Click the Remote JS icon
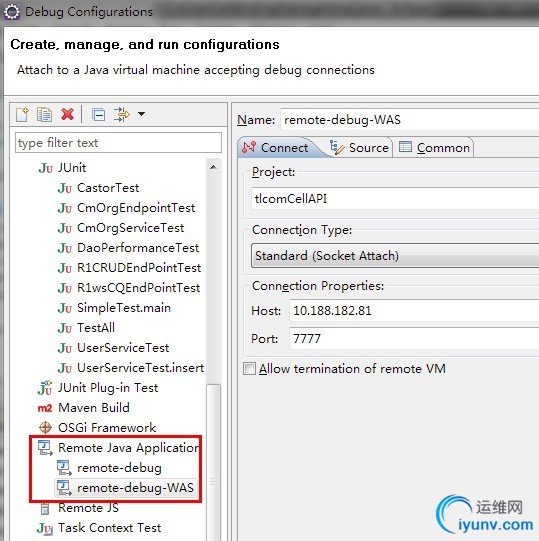 click(x=45, y=509)
